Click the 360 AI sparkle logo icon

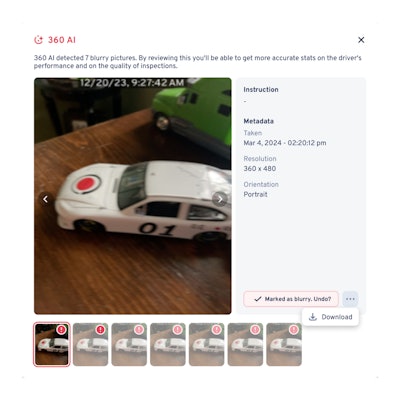pyautogui.click(x=39, y=40)
